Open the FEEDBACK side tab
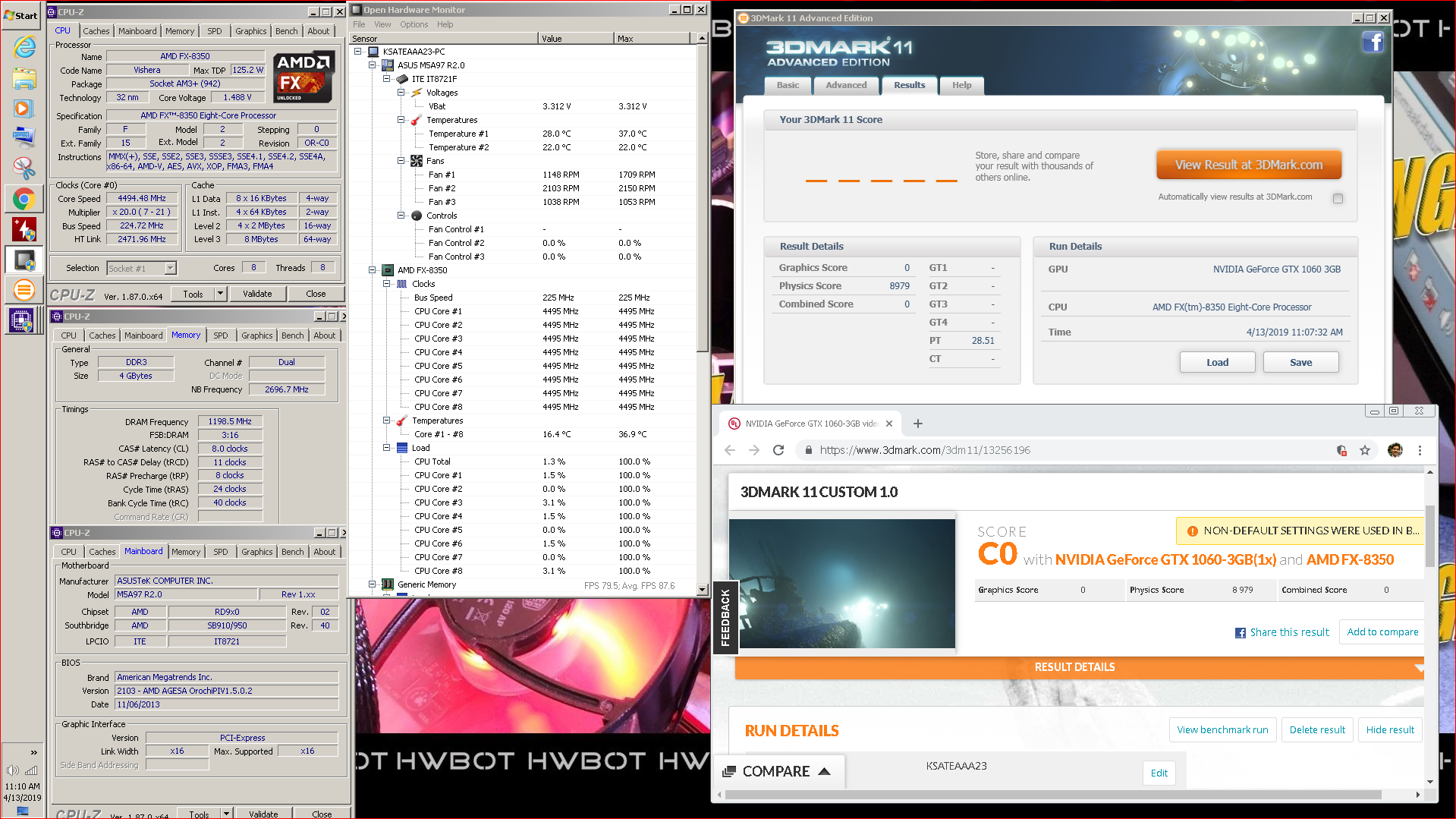Screen dimensions: 1456x819 725,618
